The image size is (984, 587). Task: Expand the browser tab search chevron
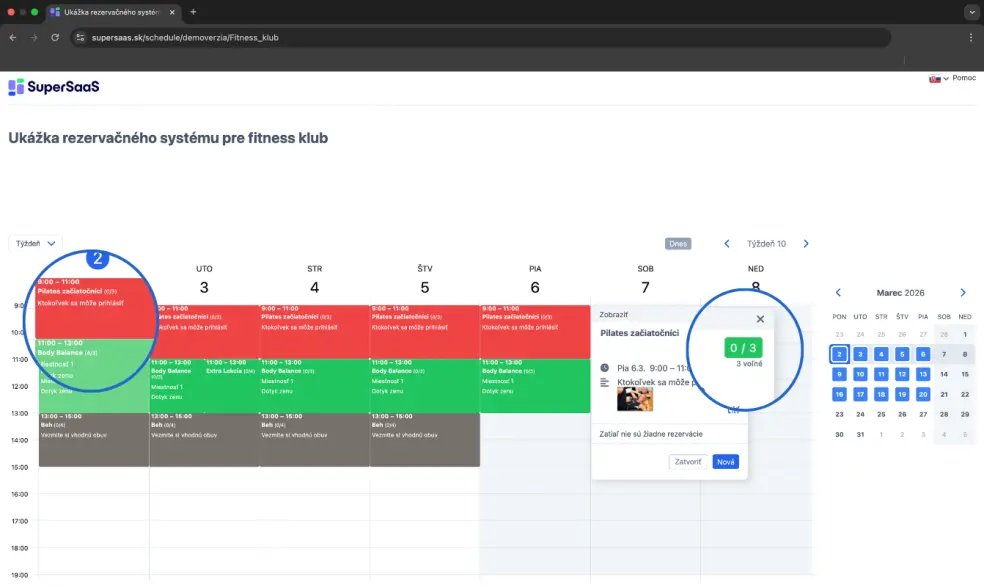(970, 12)
